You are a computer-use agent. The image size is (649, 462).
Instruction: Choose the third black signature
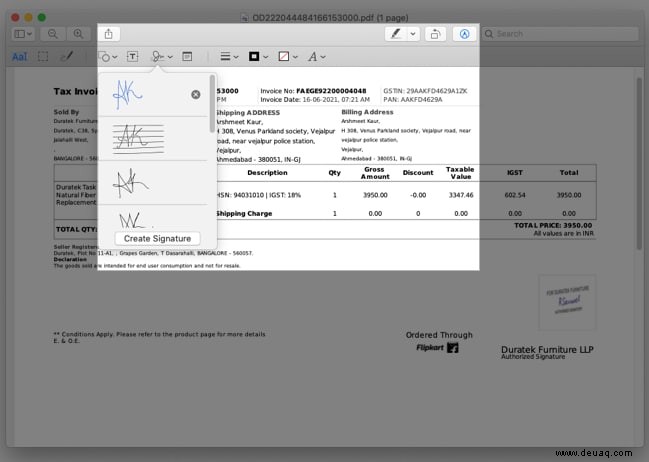130,183
